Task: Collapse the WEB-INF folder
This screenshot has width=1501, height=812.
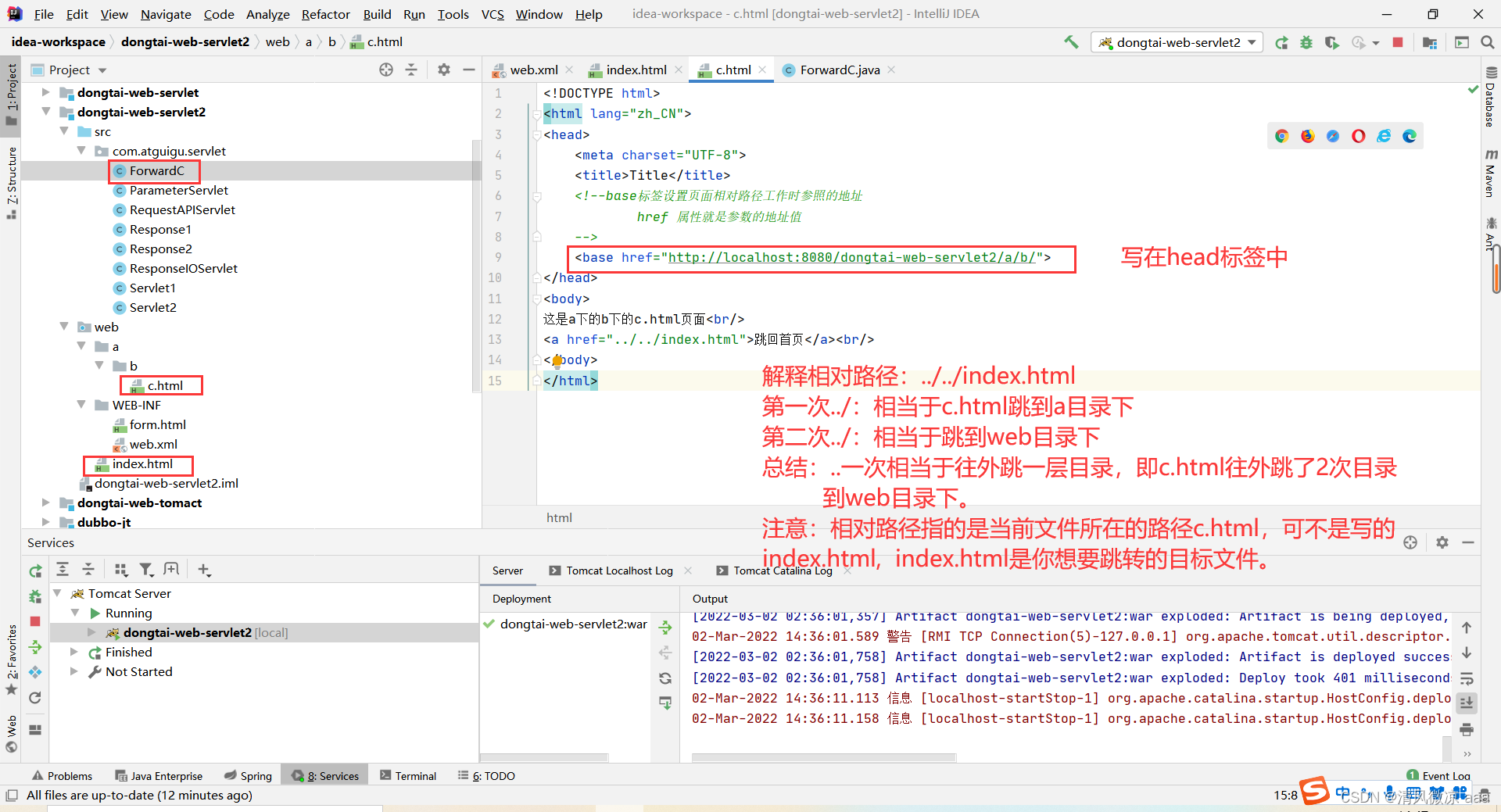Action: click(x=81, y=405)
